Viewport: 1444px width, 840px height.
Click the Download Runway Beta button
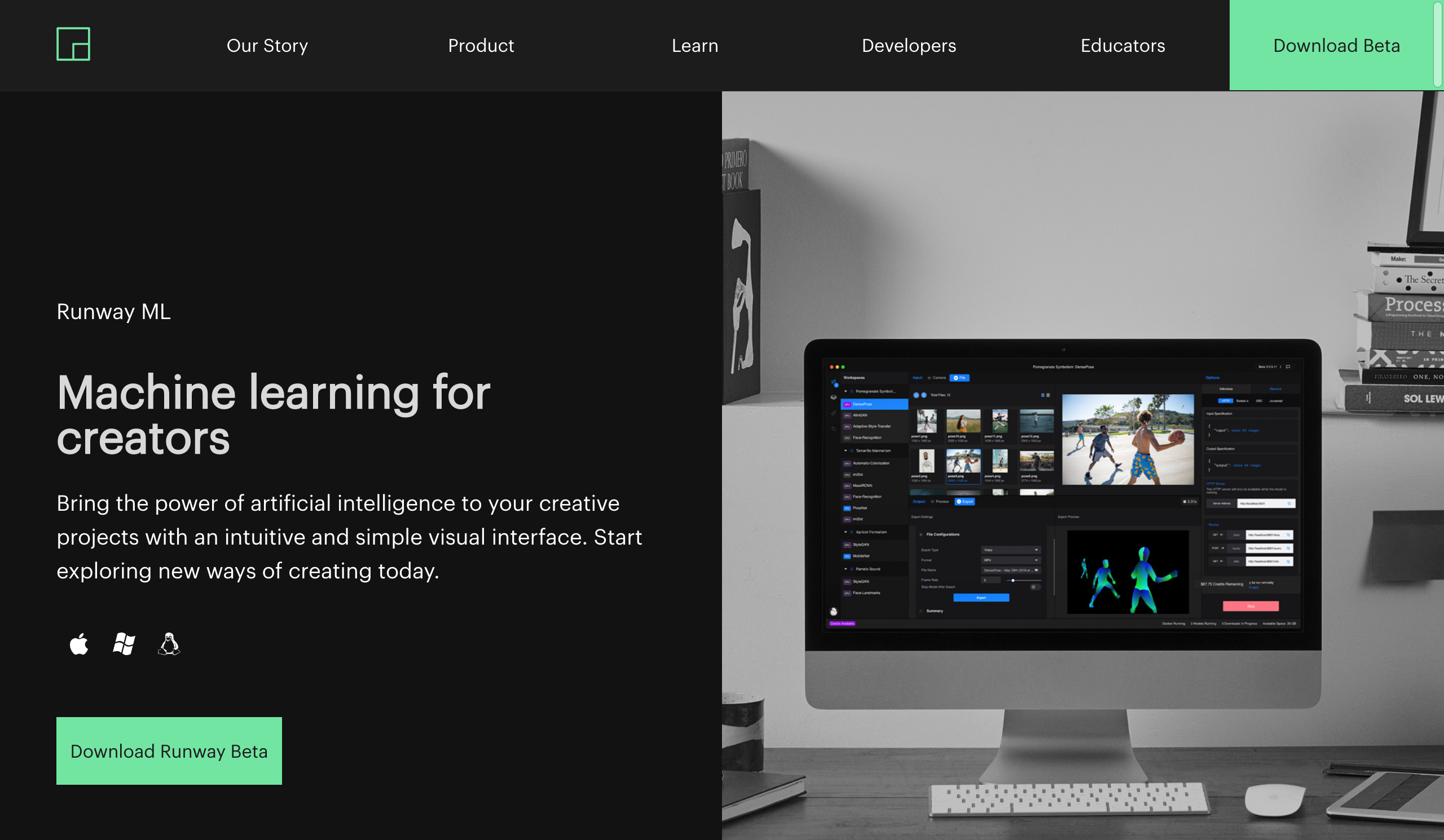[x=169, y=751]
